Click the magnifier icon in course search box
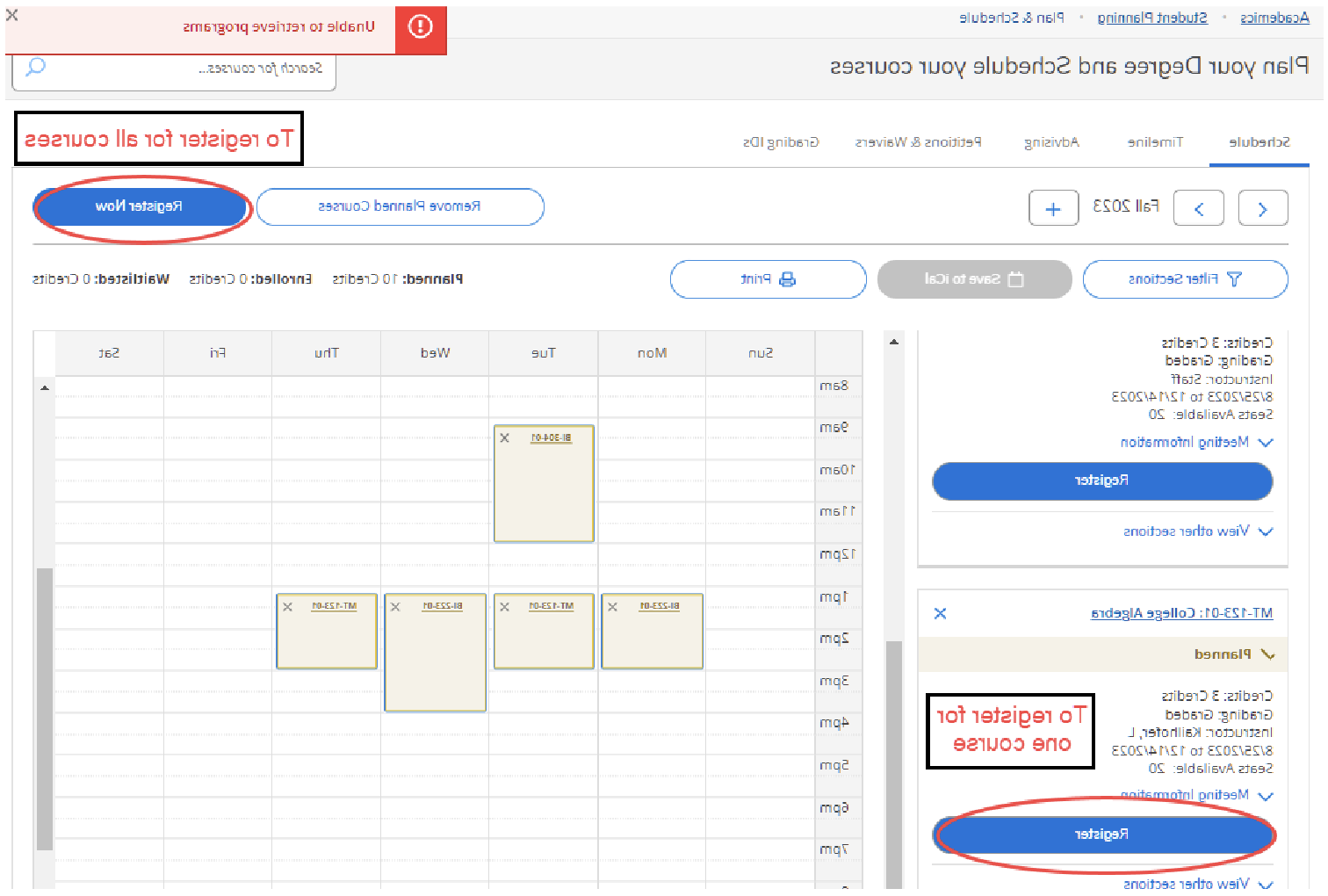 tap(36, 68)
